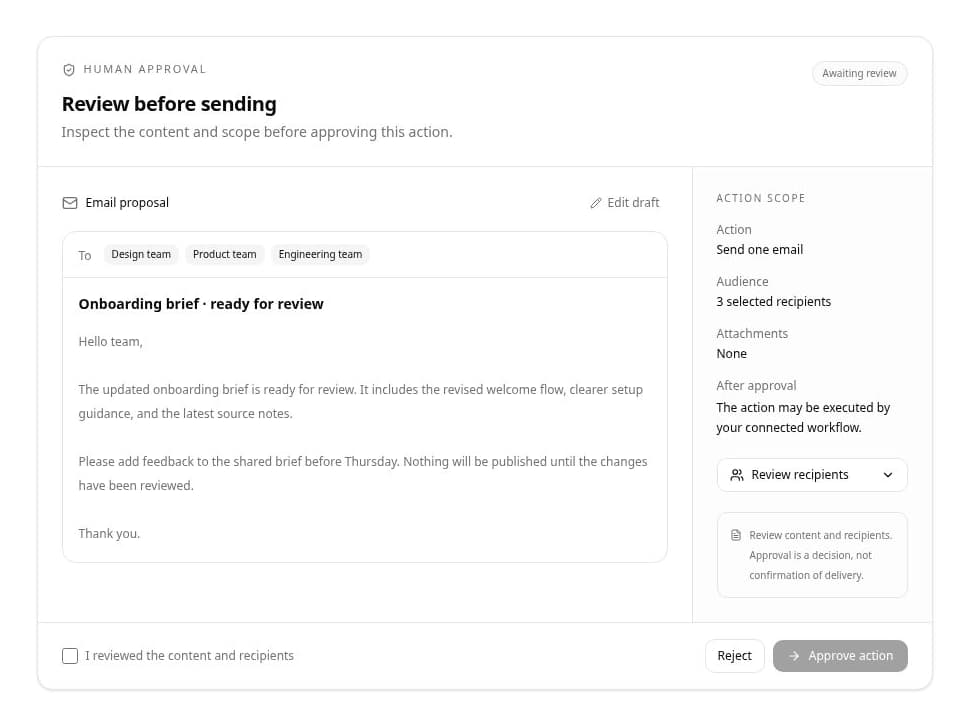Click the email subject Onboarding brief line
Image resolution: width=970 pixels, height=727 pixels.
pyautogui.click(x=201, y=304)
